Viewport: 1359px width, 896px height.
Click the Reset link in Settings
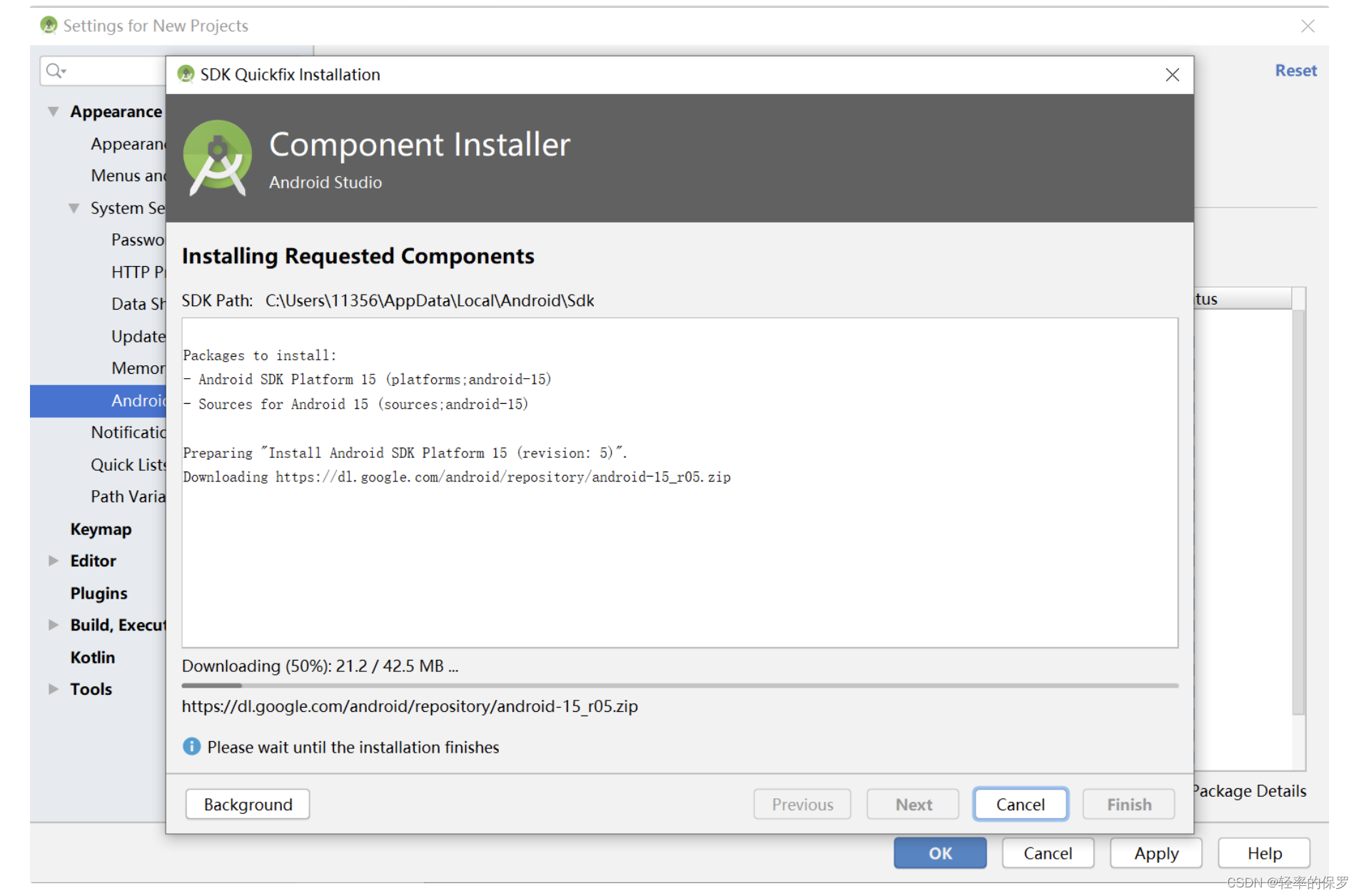click(x=1295, y=70)
